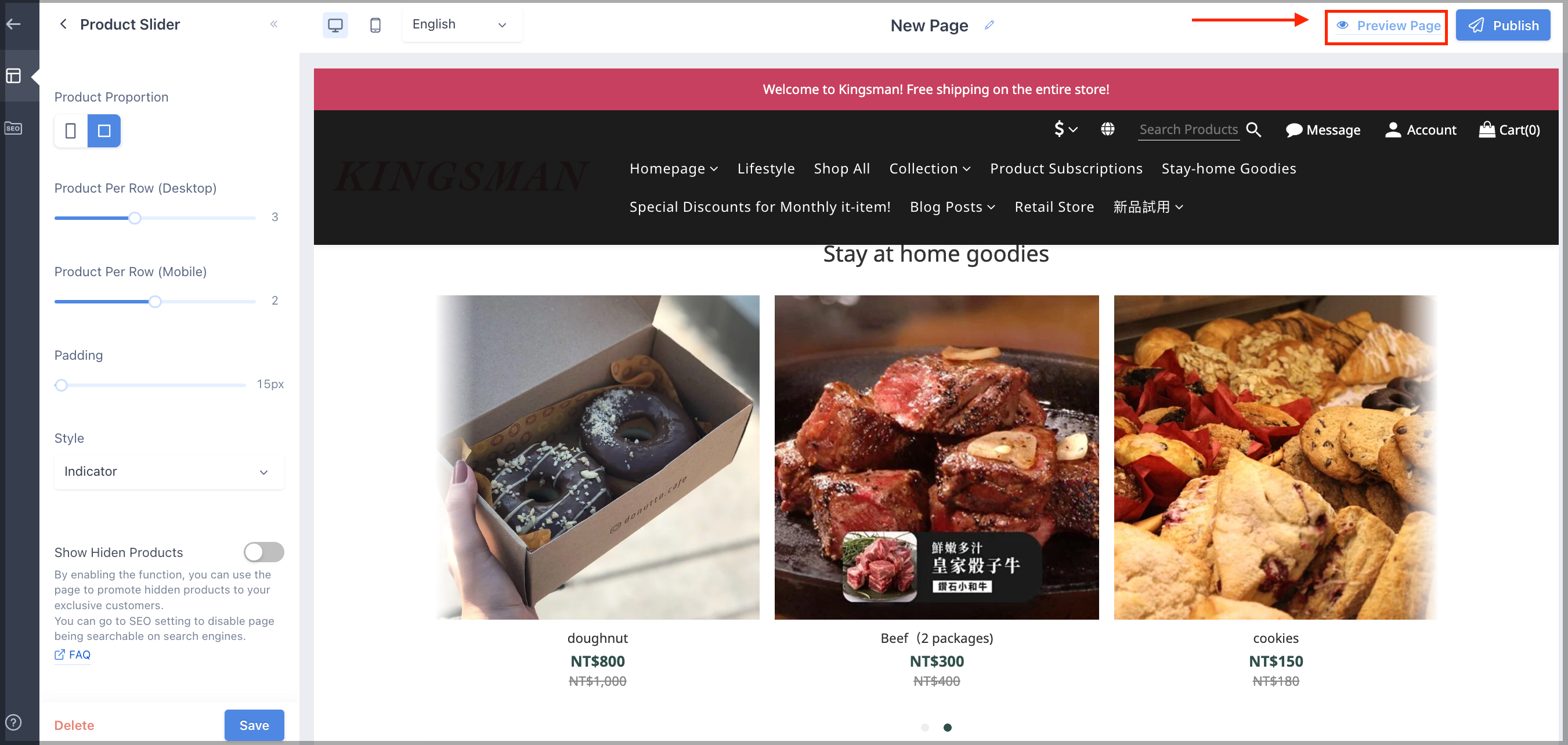
Task: Open the page layout sidebar icon
Action: point(13,75)
